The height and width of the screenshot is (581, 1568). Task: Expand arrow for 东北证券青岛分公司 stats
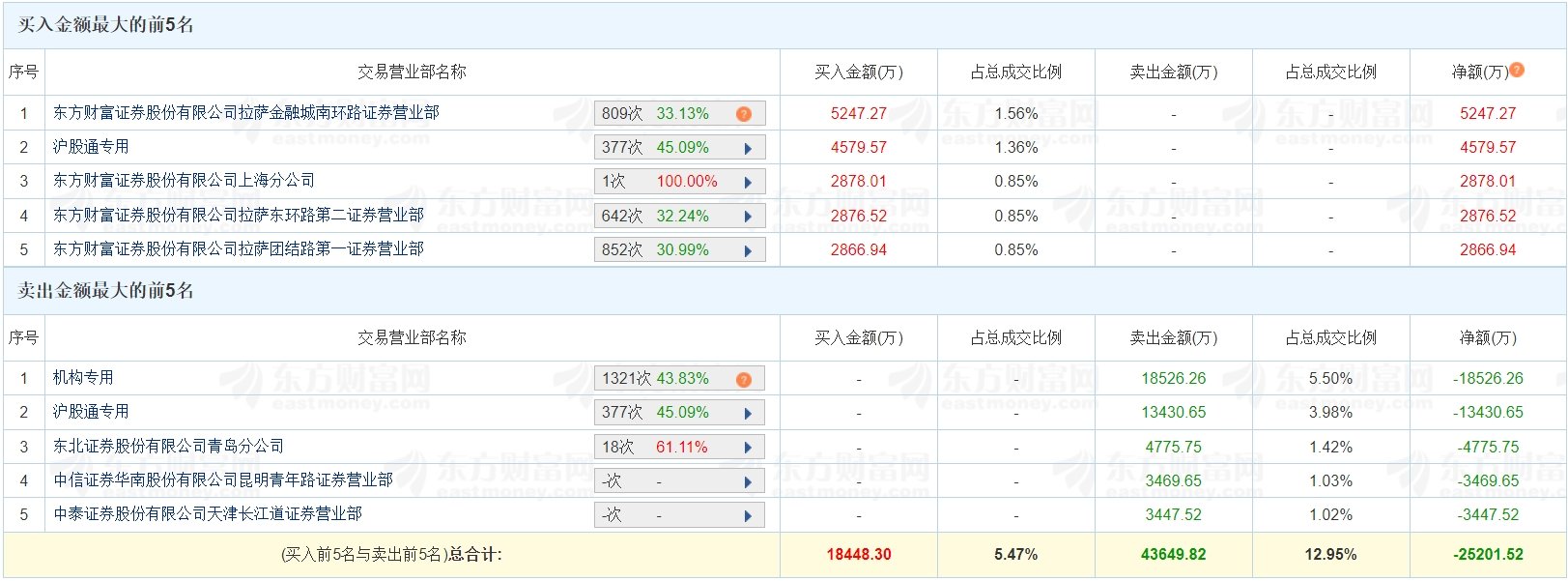[748, 448]
